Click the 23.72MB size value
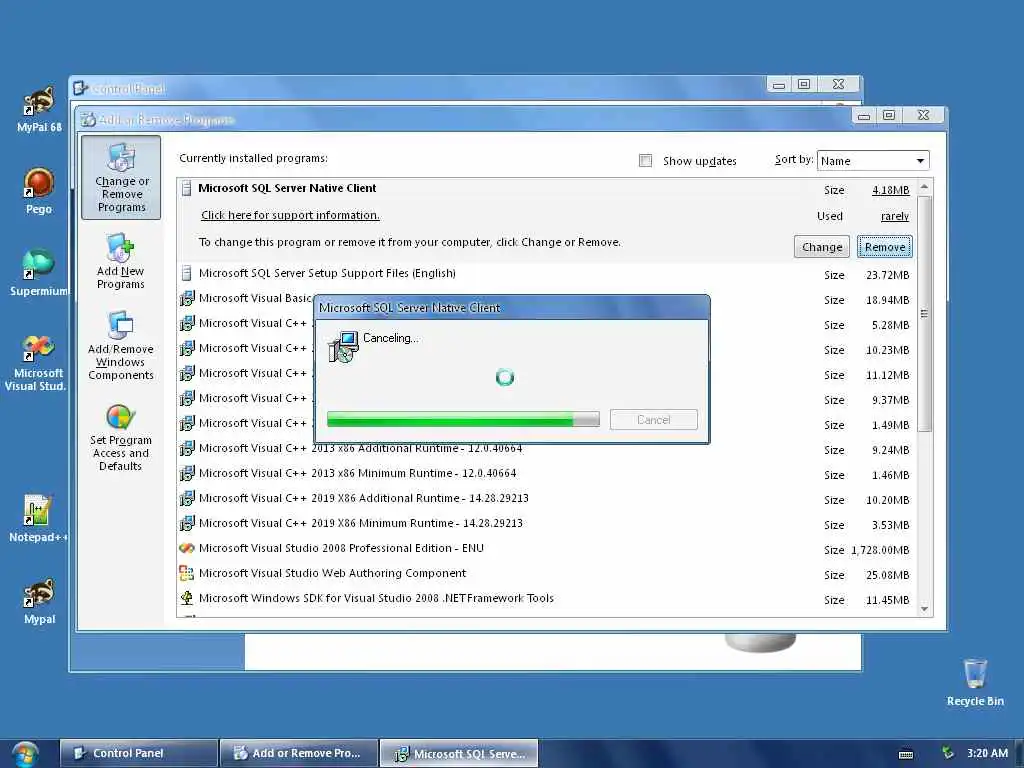This screenshot has height=768, width=1024. (x=888, y=275)
